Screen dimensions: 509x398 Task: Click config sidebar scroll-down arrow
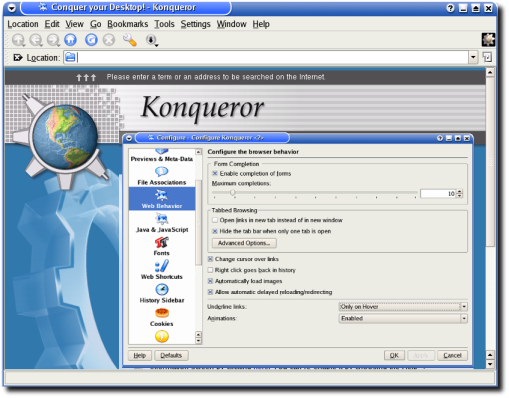click(198, 341)
